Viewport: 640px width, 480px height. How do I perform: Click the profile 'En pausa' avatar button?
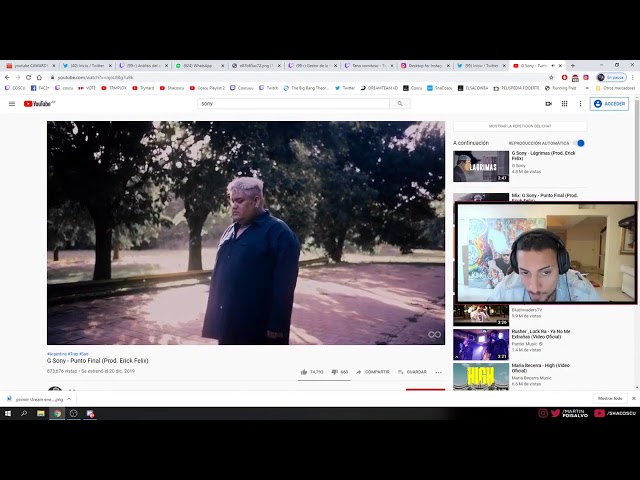[611, 77]
